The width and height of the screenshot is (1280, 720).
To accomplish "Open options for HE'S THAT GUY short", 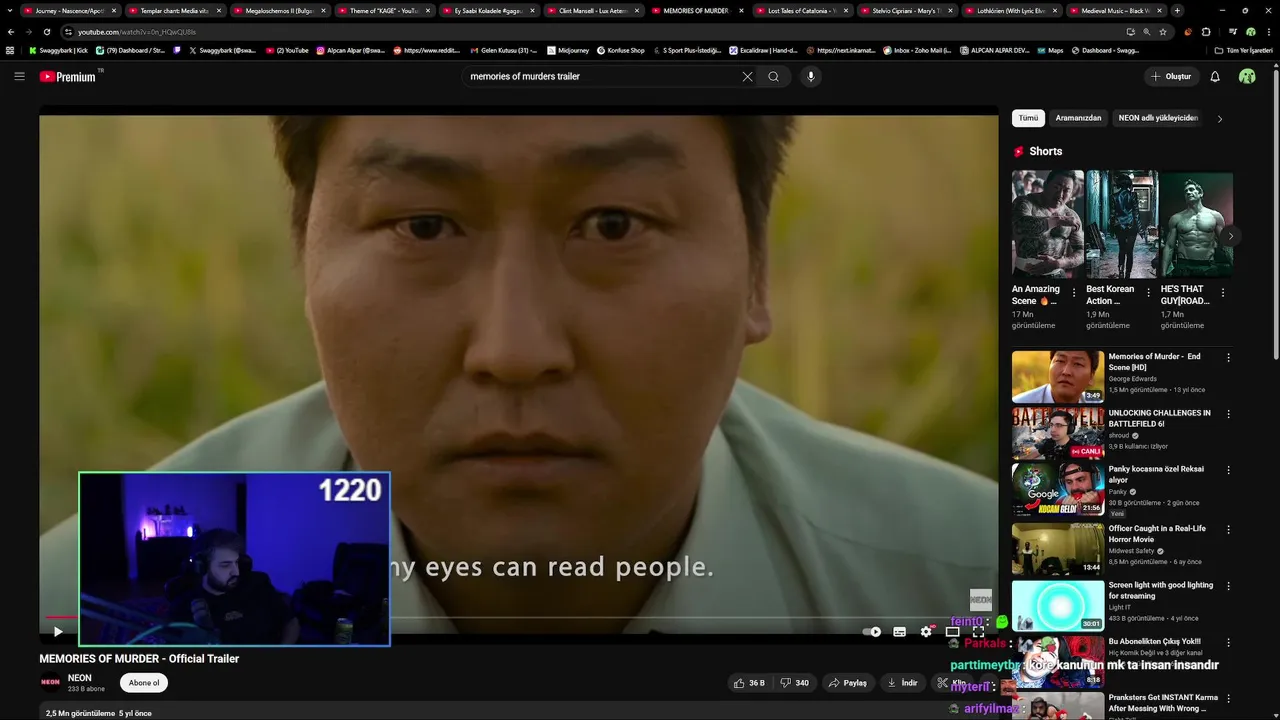I will [x=1223, y=293].
